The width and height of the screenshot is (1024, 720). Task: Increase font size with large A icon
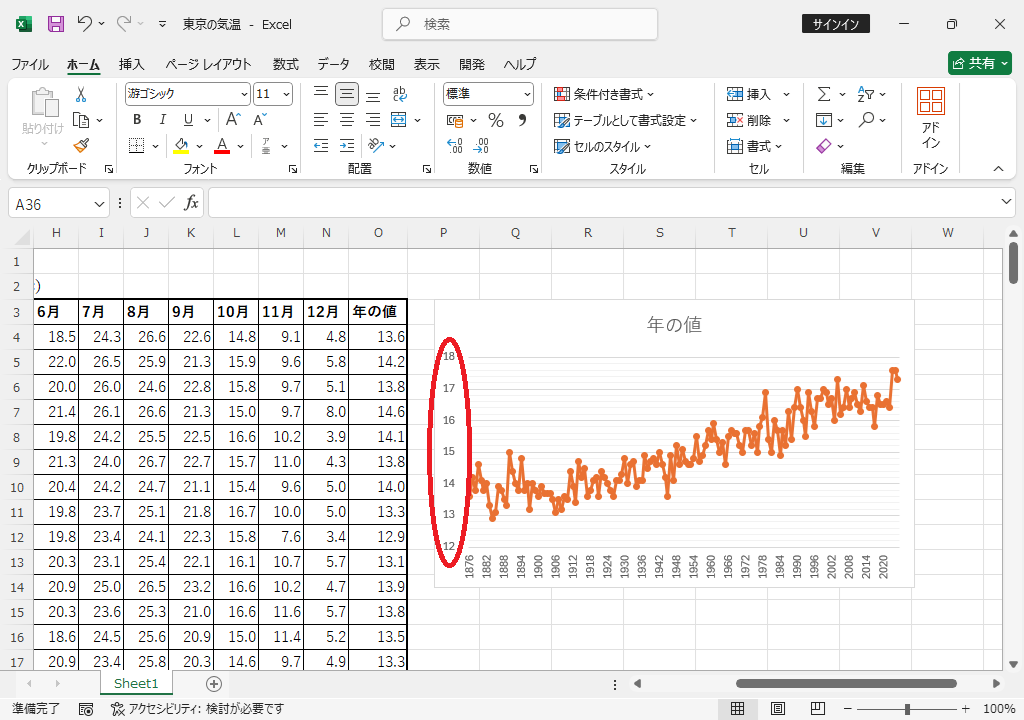click(x=233, y=120)
